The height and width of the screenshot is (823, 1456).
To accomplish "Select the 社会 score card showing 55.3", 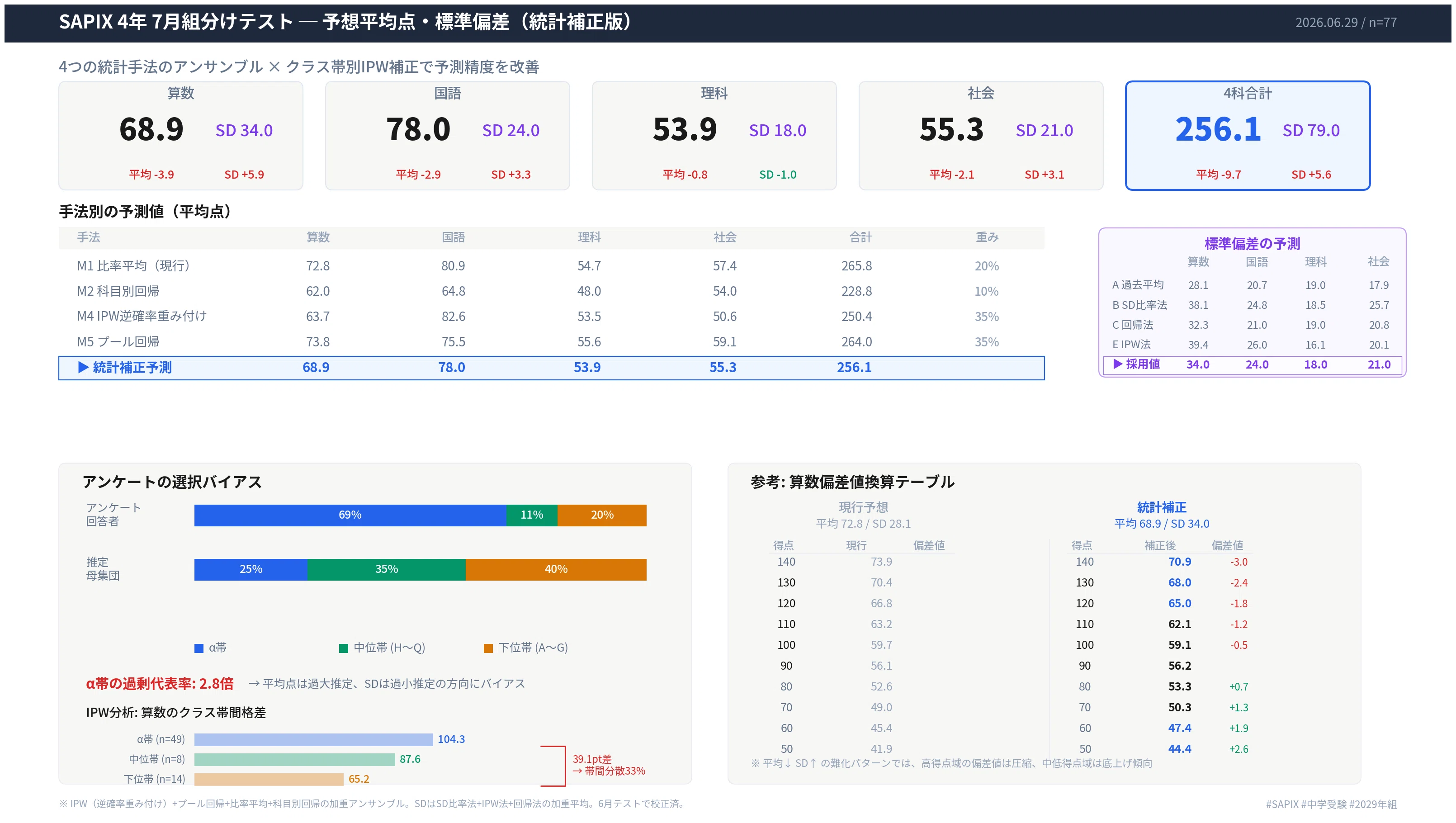I will point(981,136).
